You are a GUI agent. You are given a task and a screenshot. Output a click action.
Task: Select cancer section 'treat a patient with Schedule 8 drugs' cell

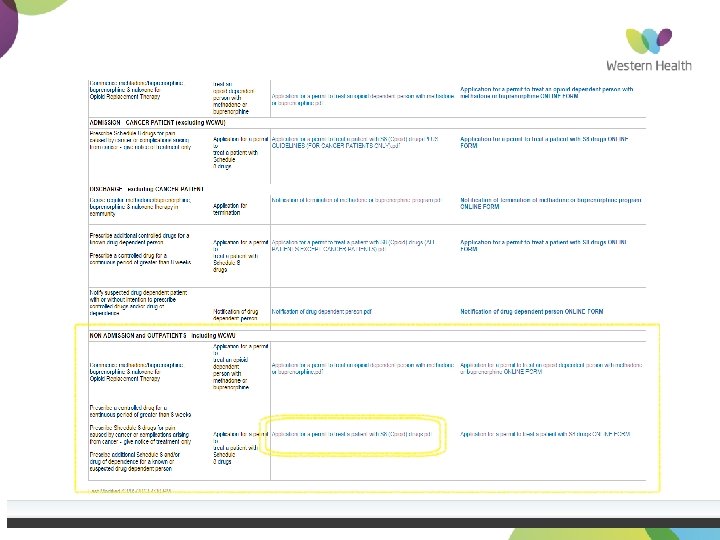pyautogui.click(x=241, y=153)
